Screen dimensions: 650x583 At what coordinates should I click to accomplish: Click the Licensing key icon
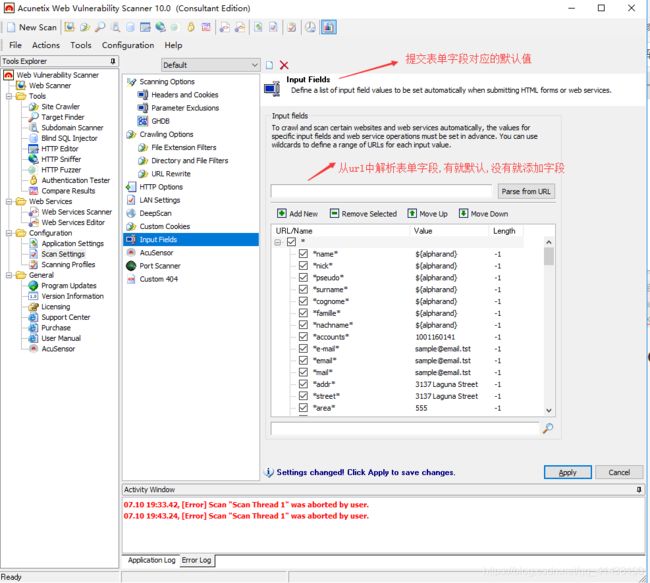click(34, 307)
